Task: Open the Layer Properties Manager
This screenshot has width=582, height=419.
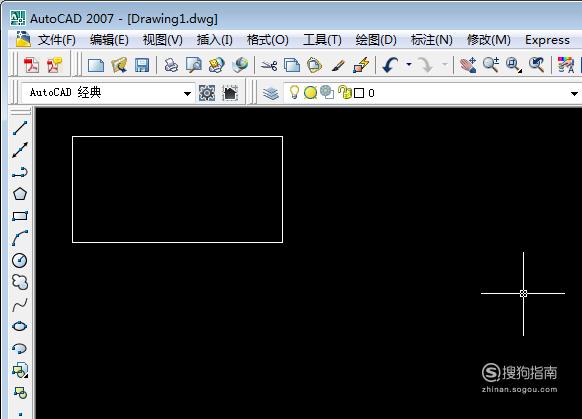Action: pos(271,93)
